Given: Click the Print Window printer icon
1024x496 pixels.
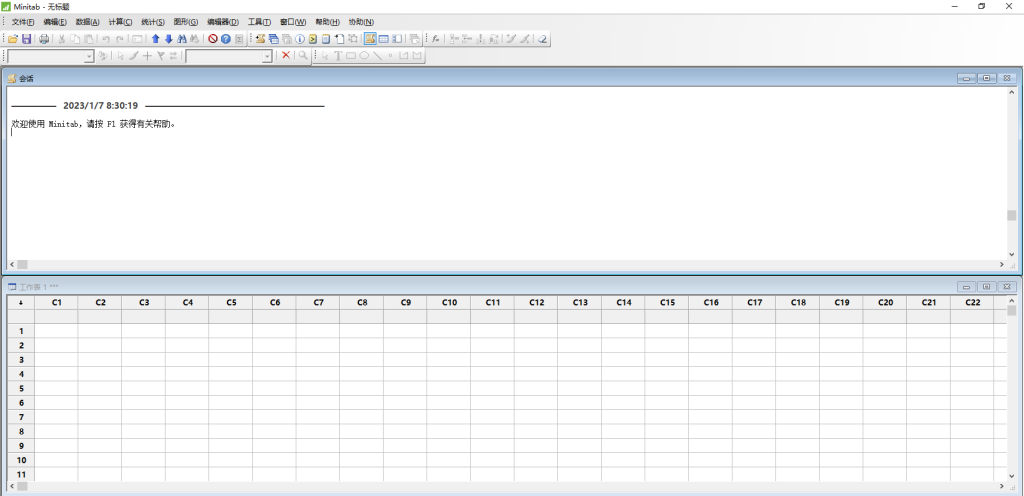Looking at the screenshot, I should tap(44, 39).
